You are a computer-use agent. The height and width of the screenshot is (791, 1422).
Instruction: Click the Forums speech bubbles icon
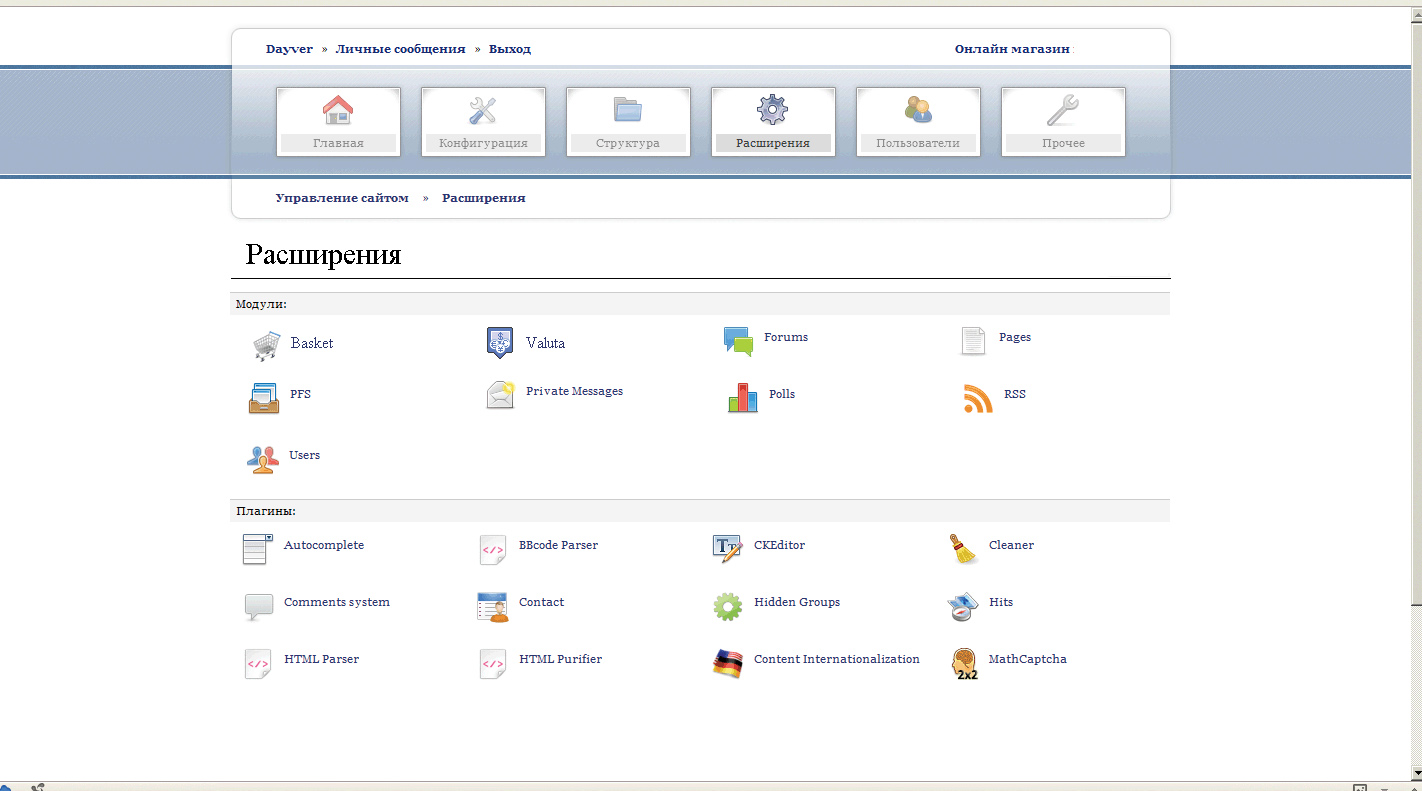coord(738,342)
